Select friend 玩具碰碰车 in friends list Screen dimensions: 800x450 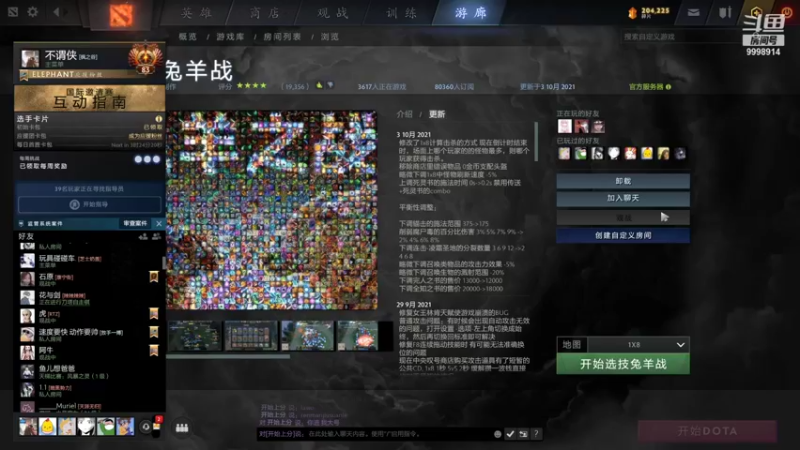point(88,261)
